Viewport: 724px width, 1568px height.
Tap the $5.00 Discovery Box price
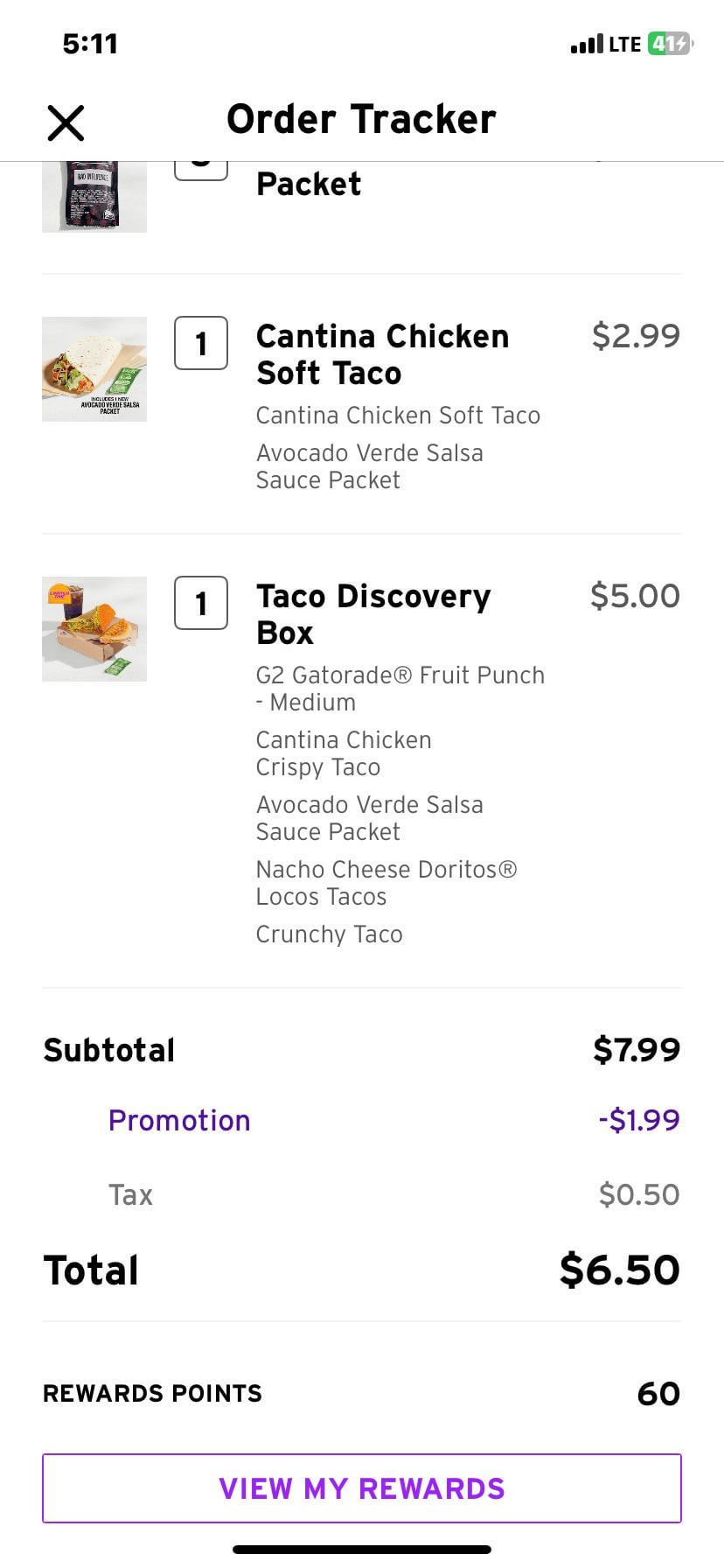(x=635, y=595)
